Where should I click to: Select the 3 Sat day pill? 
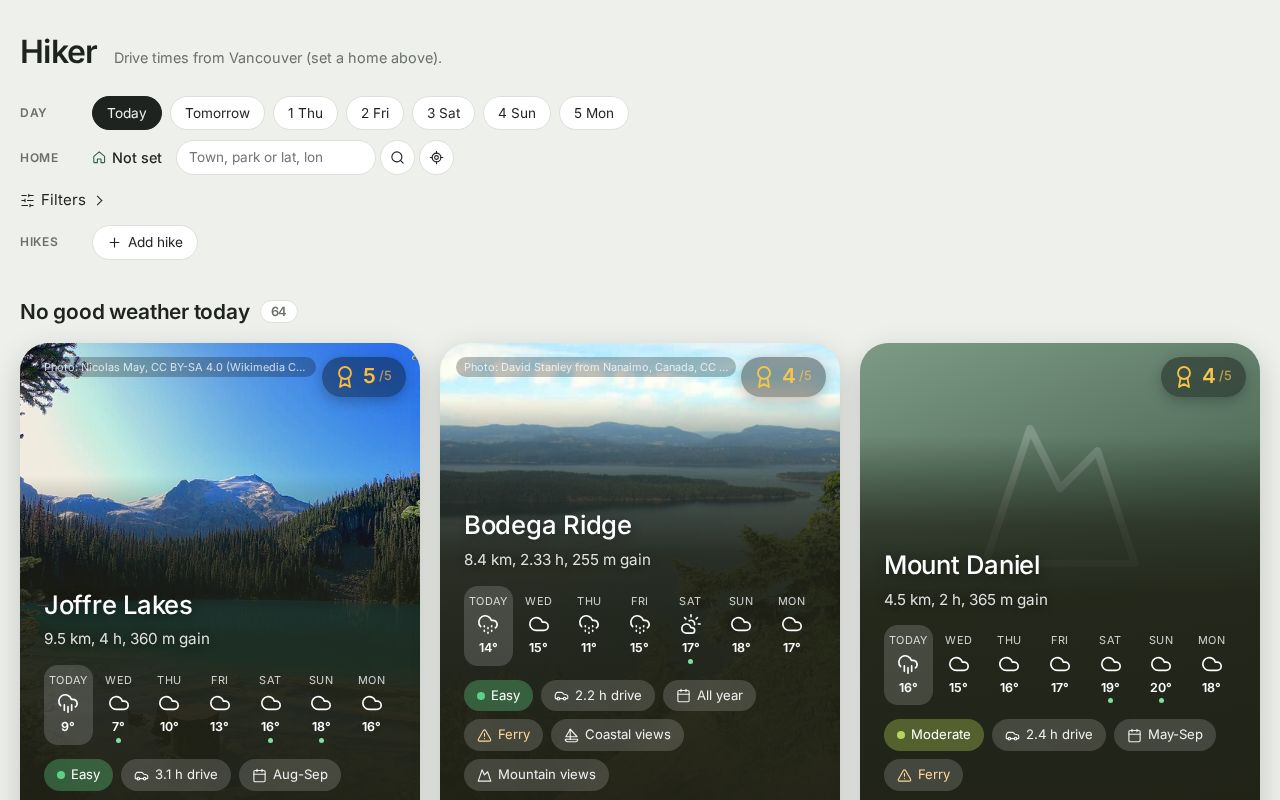click(x=444, y=113)
